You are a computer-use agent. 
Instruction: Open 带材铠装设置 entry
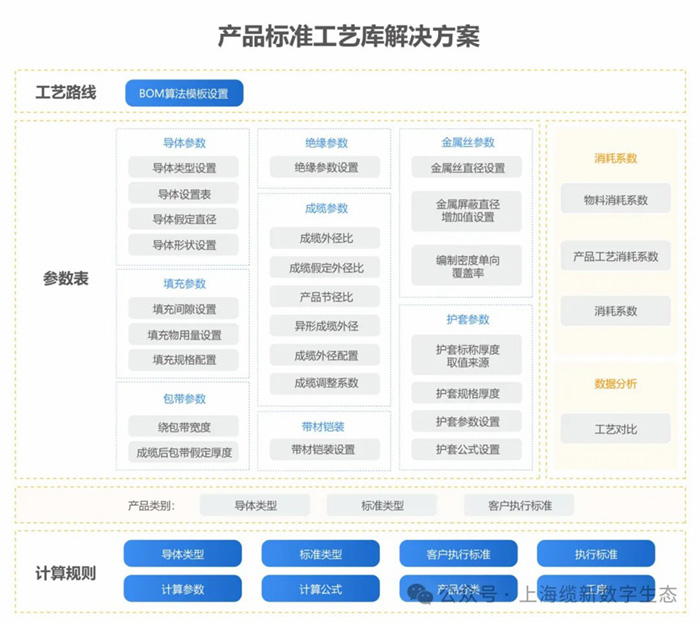[x=325, y=450]
